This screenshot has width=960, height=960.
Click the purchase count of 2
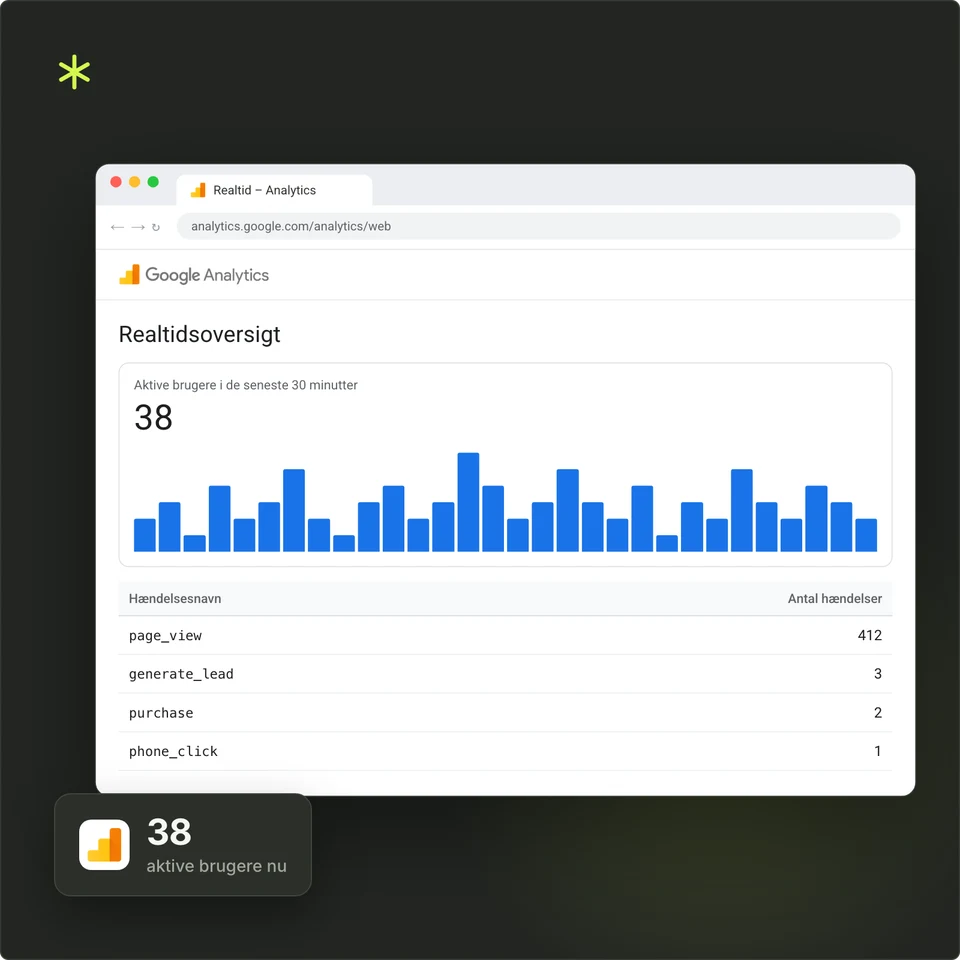point(877,713)
